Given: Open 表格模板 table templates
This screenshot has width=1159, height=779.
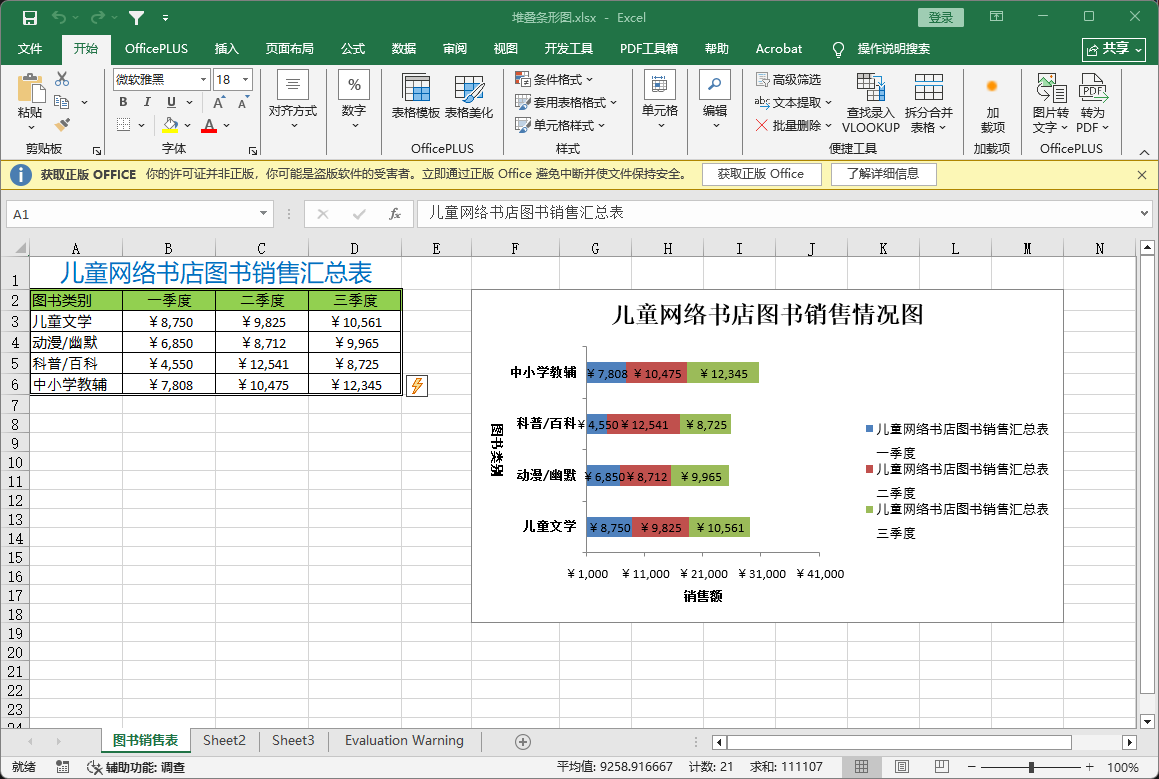Looking at the screenshot, I should (x=415, y=97).
